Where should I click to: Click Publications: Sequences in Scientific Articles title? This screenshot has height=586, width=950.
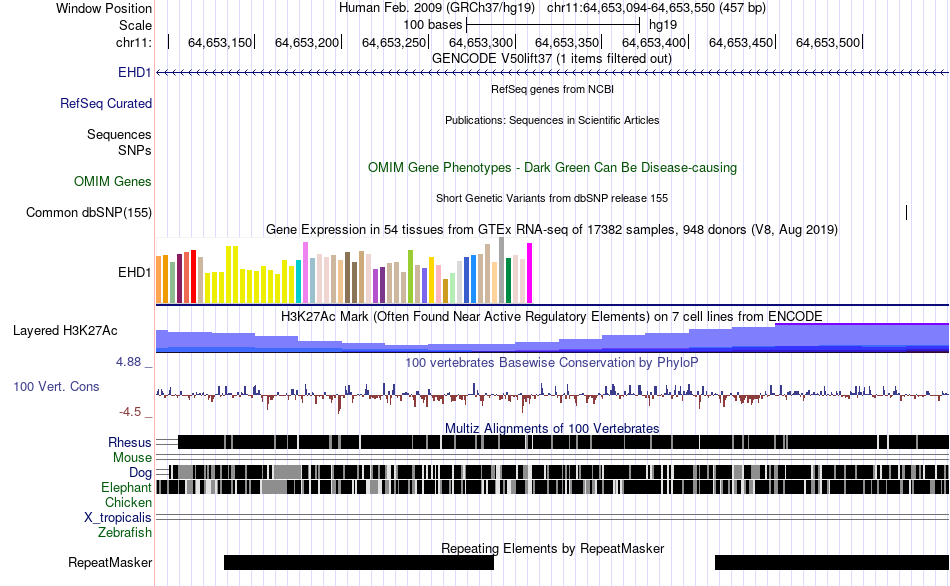tap(552, 120)
